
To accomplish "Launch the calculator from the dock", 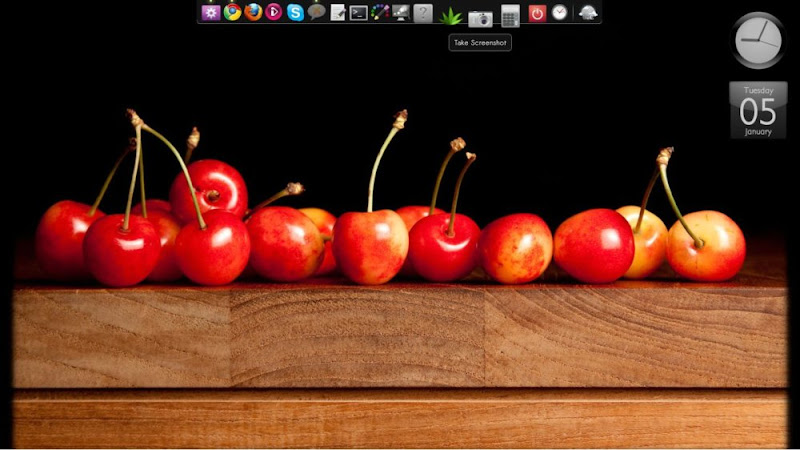I will pos(510,16).
